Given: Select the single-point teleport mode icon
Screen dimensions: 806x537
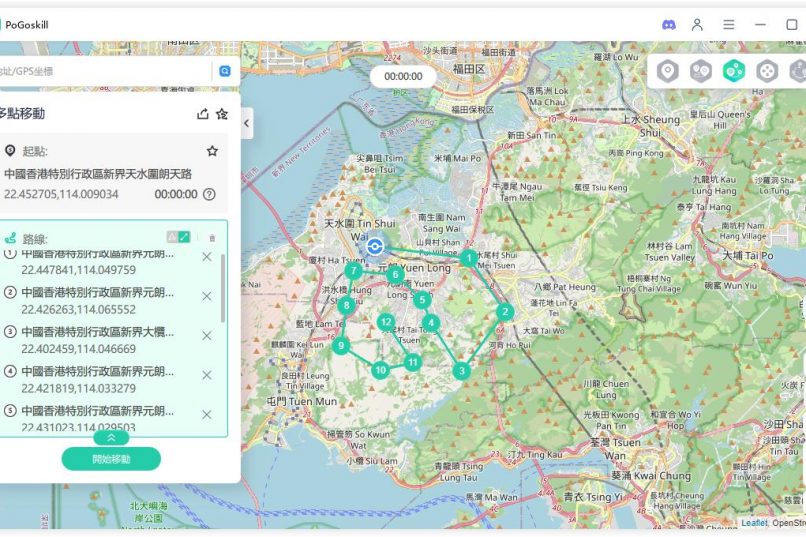Looking at the screenshot, I should (x=668, y=71).
